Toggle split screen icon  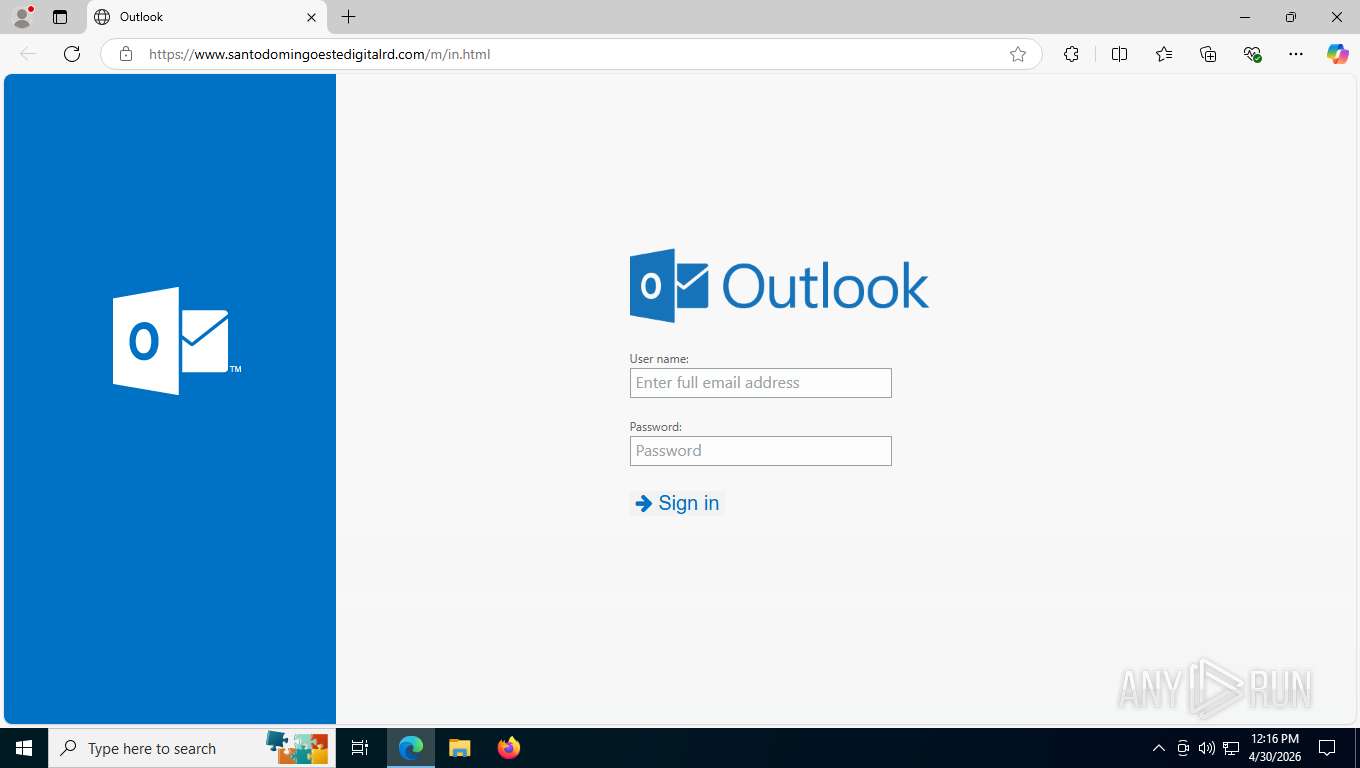coord(1119,54)
